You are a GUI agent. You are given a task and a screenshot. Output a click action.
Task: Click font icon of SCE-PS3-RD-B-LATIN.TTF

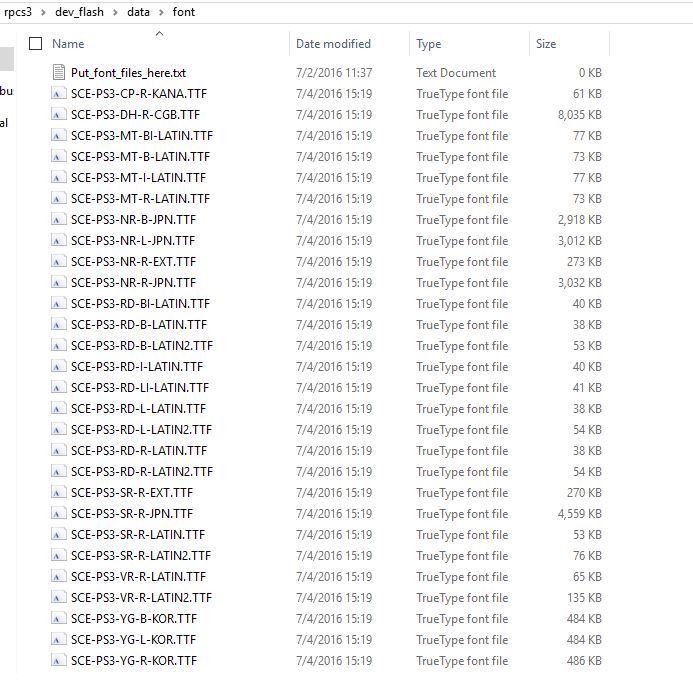click(x=58, y=324)
